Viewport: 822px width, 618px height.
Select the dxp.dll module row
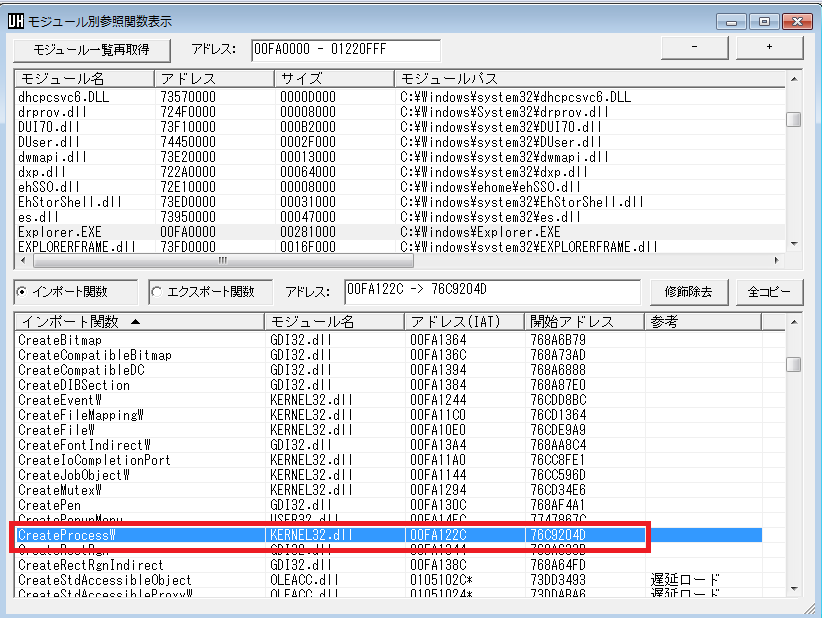pyautogui.click(x=400, y=172)
